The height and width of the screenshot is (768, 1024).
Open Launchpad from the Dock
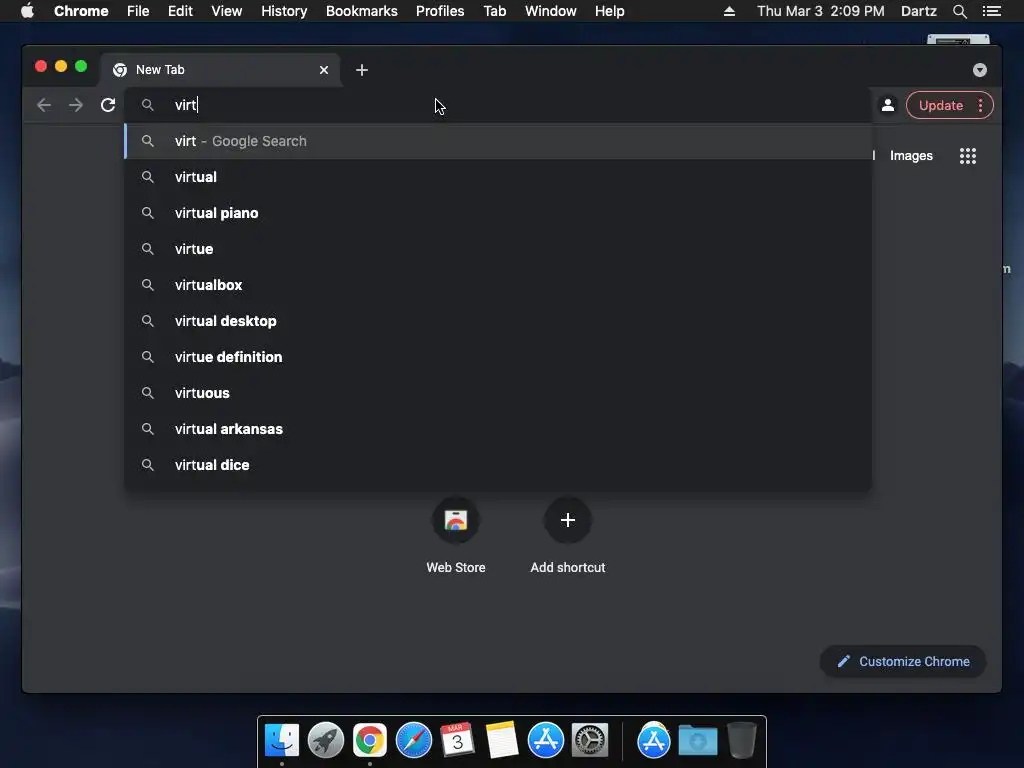tap(326, 741)
